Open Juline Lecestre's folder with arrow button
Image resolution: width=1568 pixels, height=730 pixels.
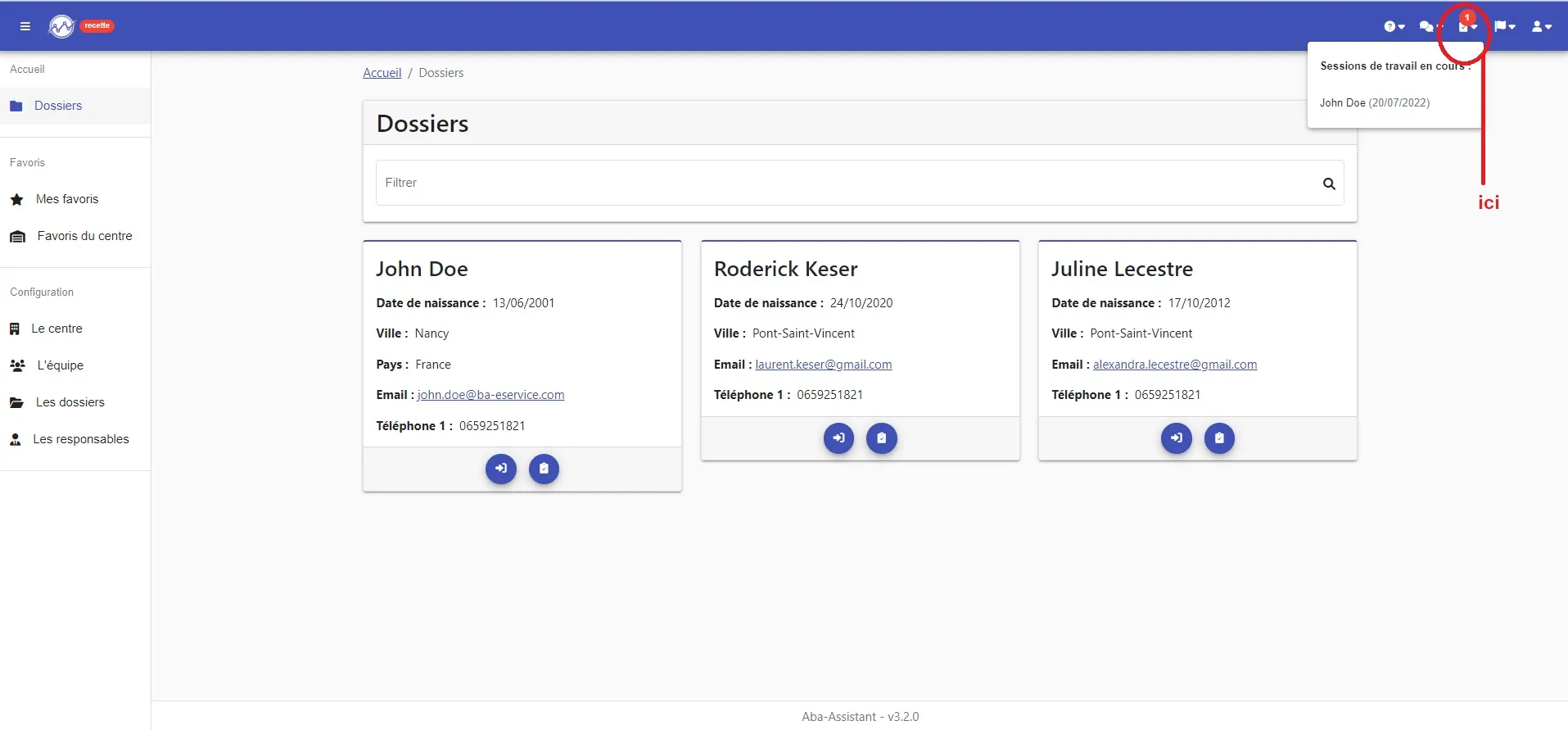pos(1177,438)
